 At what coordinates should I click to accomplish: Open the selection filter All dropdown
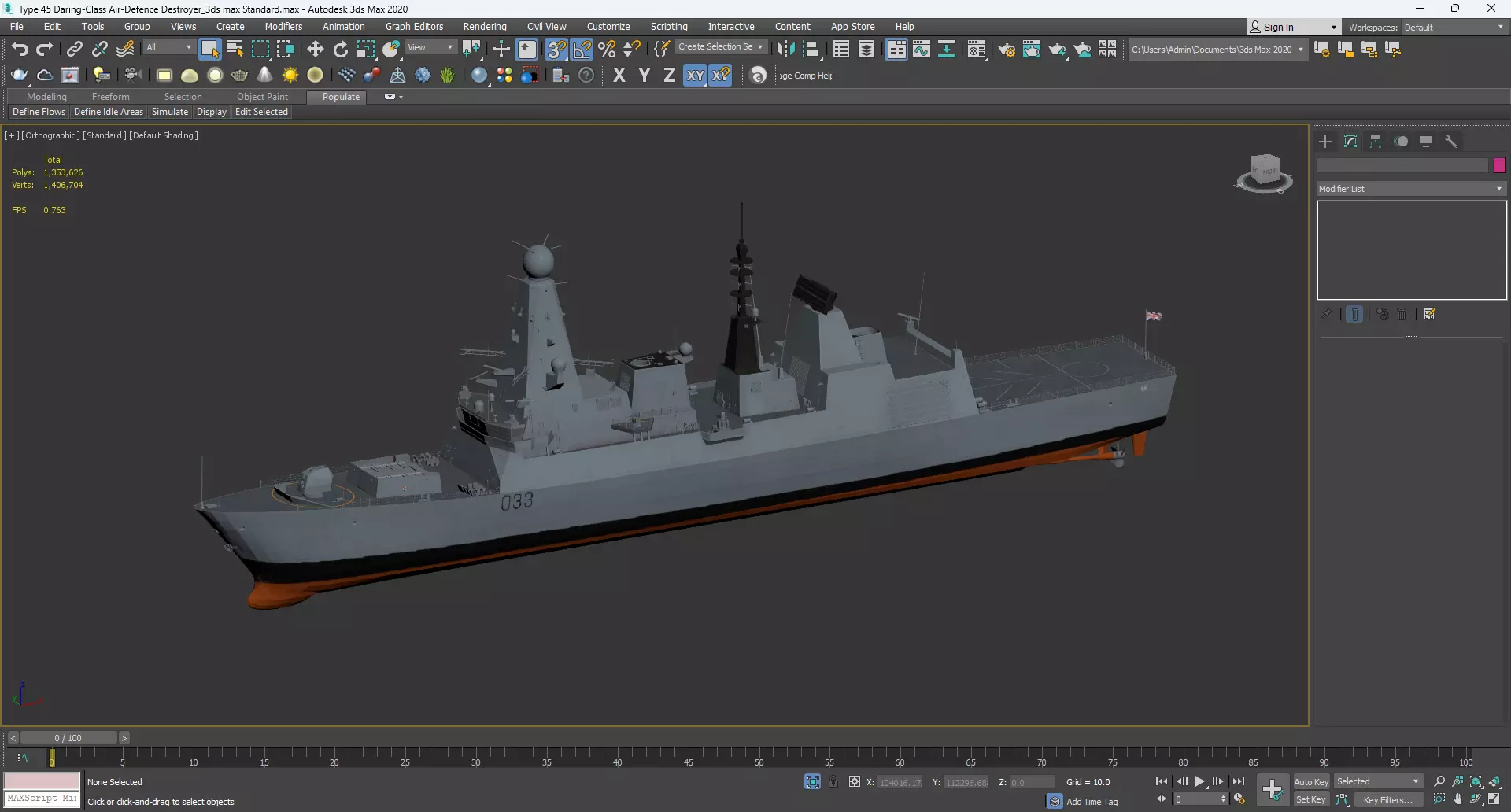(169, 47)
